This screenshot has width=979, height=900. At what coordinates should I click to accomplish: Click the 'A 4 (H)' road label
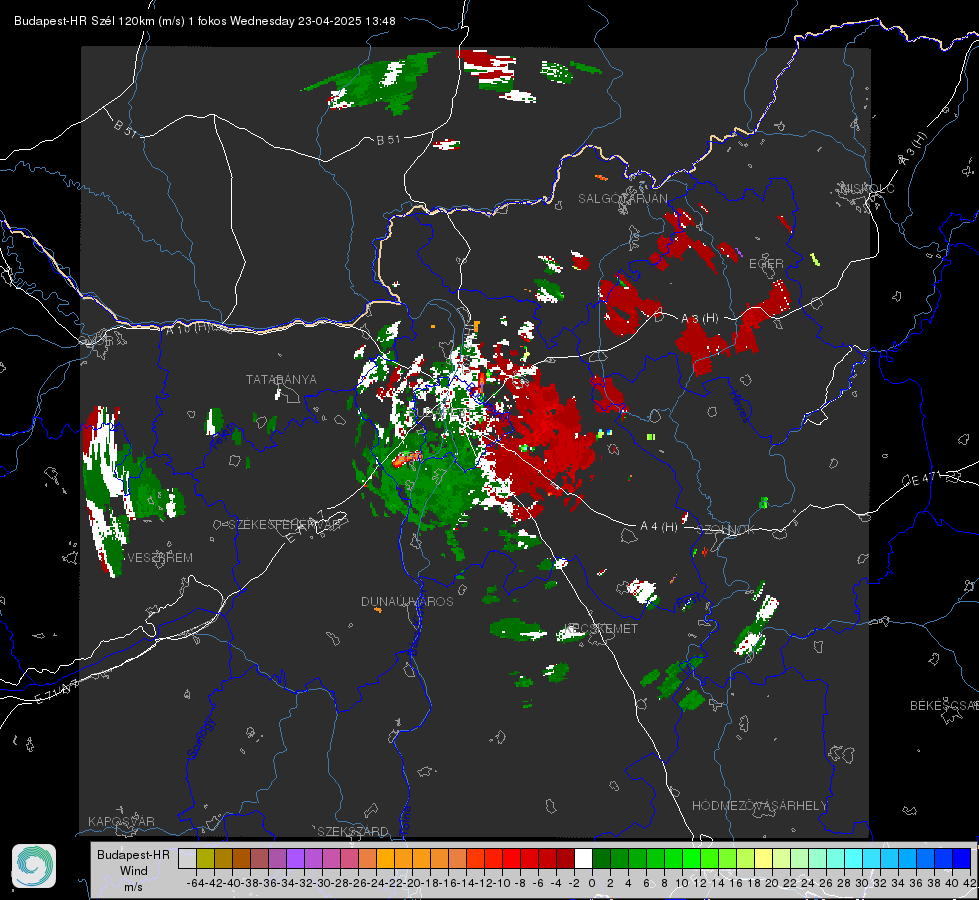pyautogui.click(x=659, y=527)
